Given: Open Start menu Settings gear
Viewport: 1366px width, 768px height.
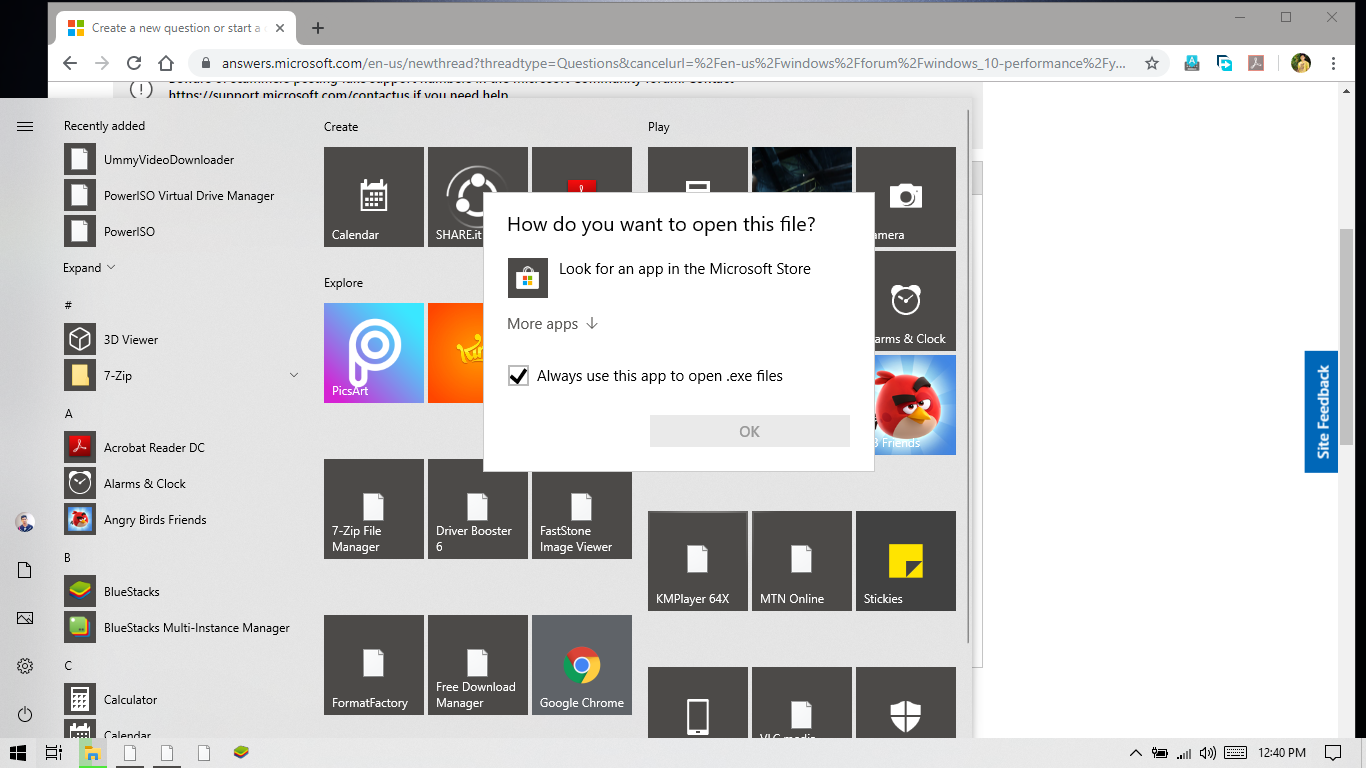Looking at the screenshot, I should coord(25,666).
